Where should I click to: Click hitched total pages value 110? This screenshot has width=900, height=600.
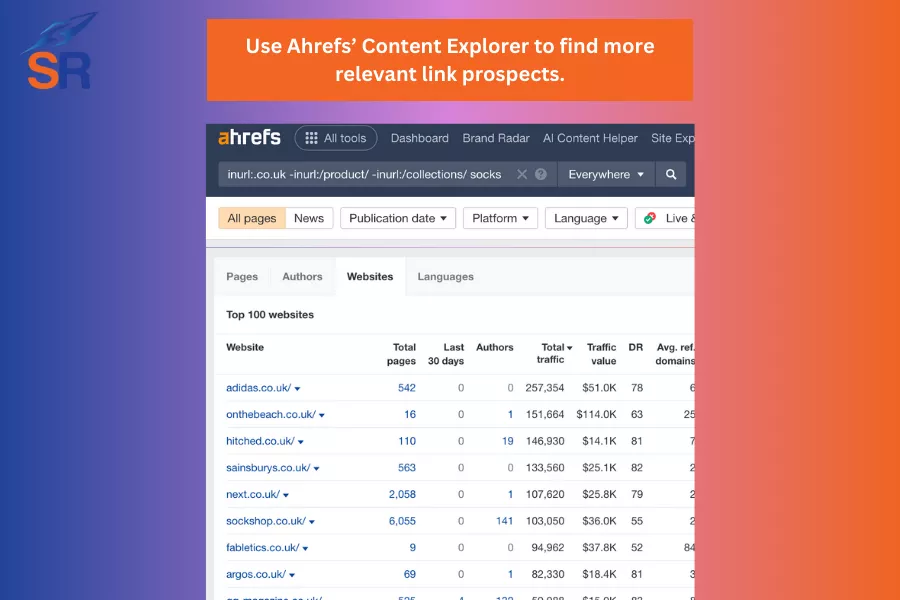point(407,441)
